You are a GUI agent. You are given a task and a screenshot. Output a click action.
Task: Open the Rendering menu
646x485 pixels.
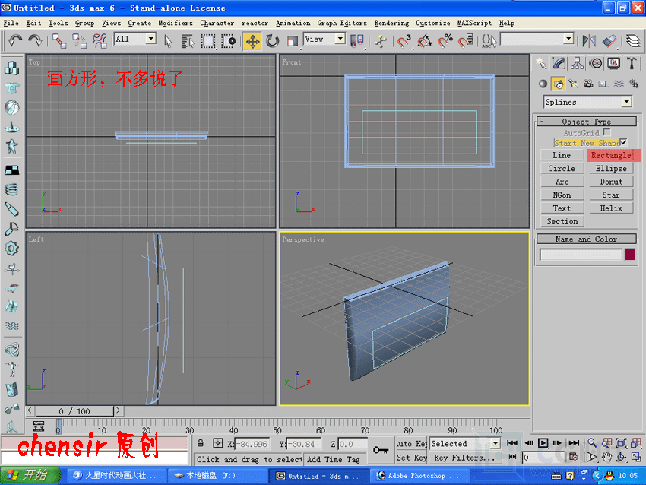pyautogui.click(x=391, y=23)
